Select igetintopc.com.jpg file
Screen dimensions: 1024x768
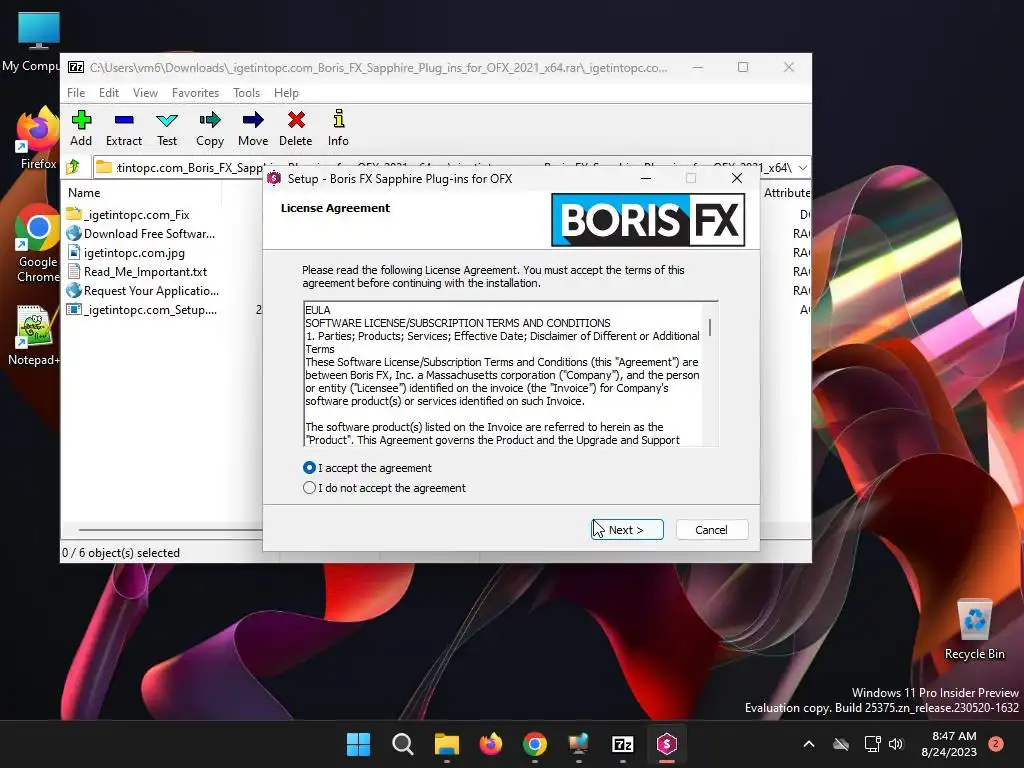tap(134, 252)
